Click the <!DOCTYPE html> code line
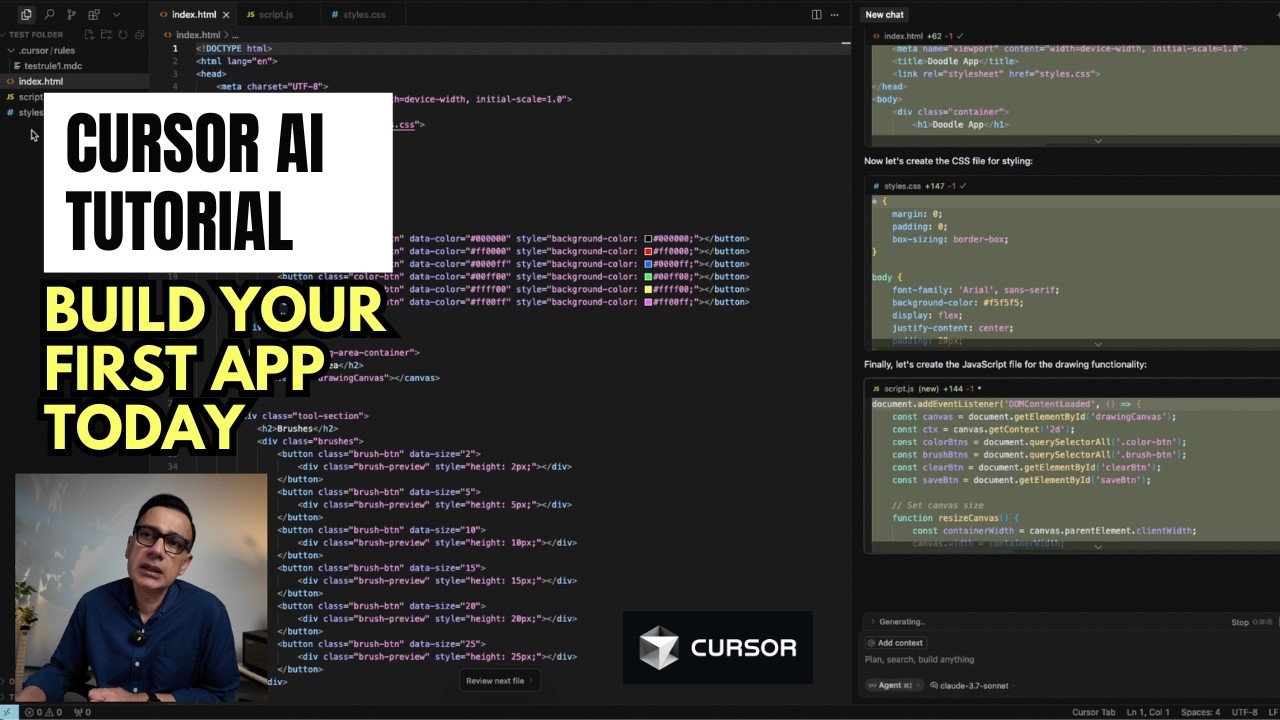 [x=234, y=48]
